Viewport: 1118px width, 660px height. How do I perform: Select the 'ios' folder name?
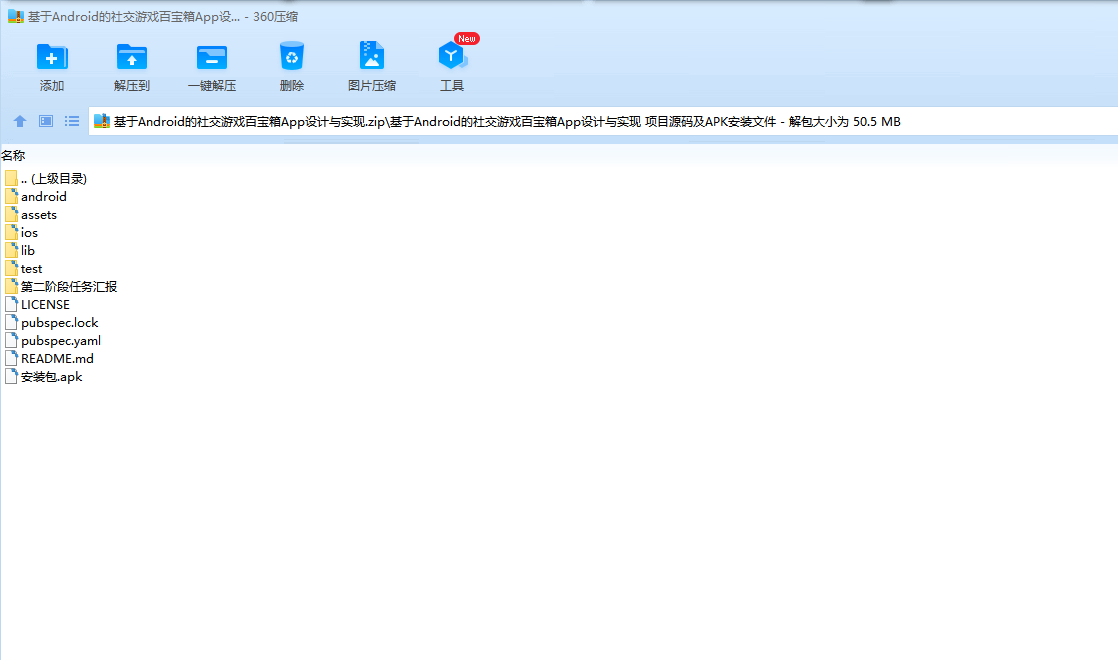point(29,232)
